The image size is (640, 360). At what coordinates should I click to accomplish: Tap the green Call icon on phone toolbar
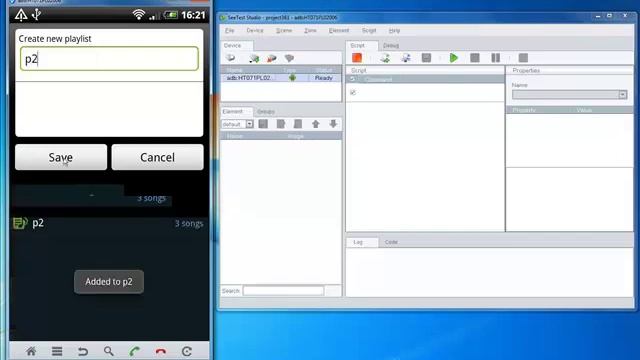pyautogui.click(x=135, y=351)
